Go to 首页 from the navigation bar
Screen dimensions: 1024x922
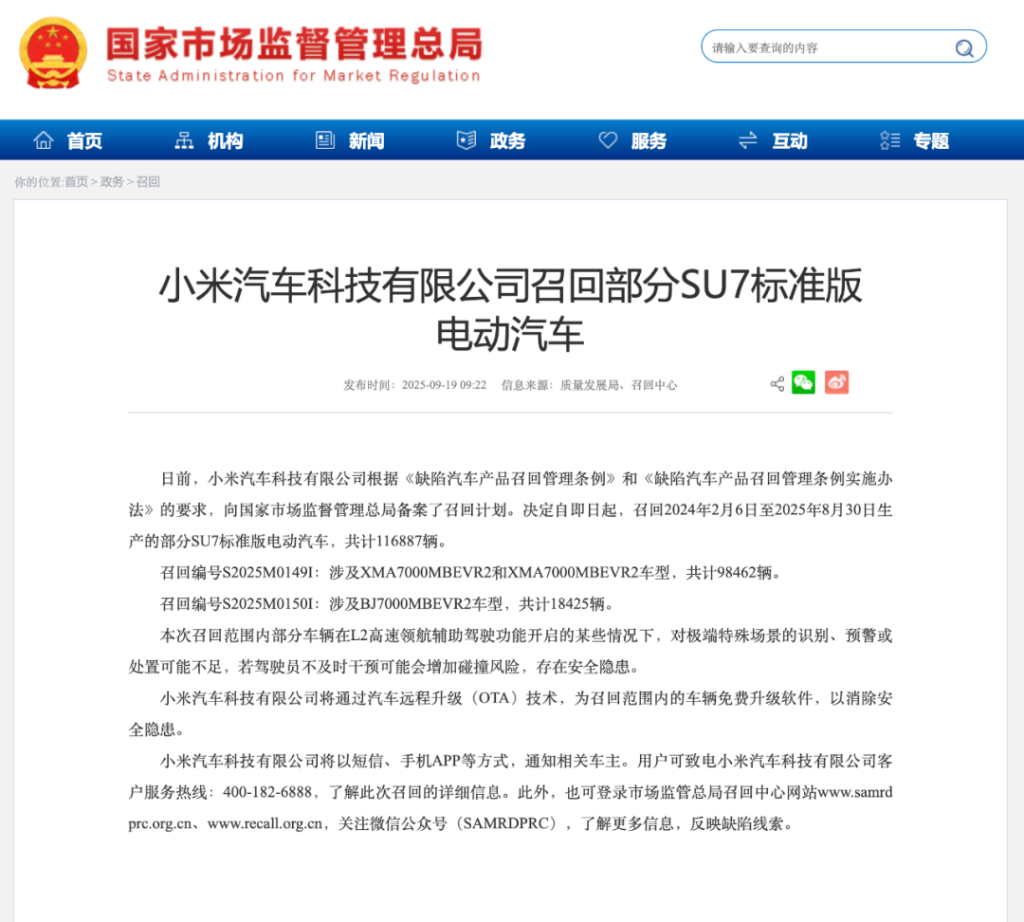[x=83, y=140]
